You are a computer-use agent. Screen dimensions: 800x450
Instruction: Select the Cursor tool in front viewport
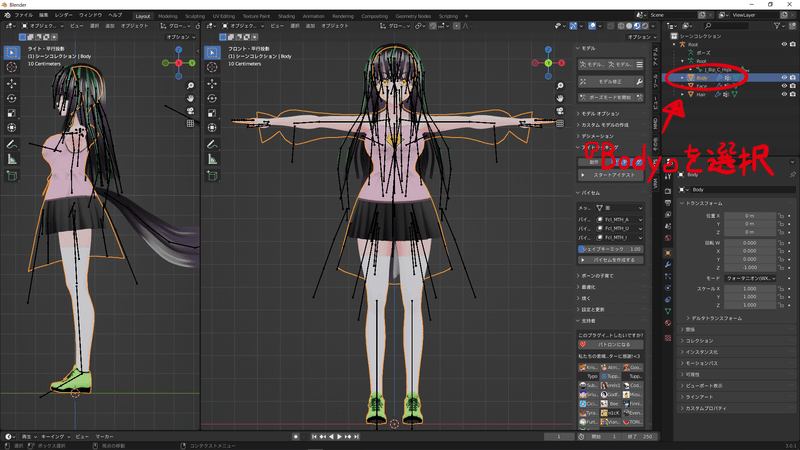[x=212, y=67]
